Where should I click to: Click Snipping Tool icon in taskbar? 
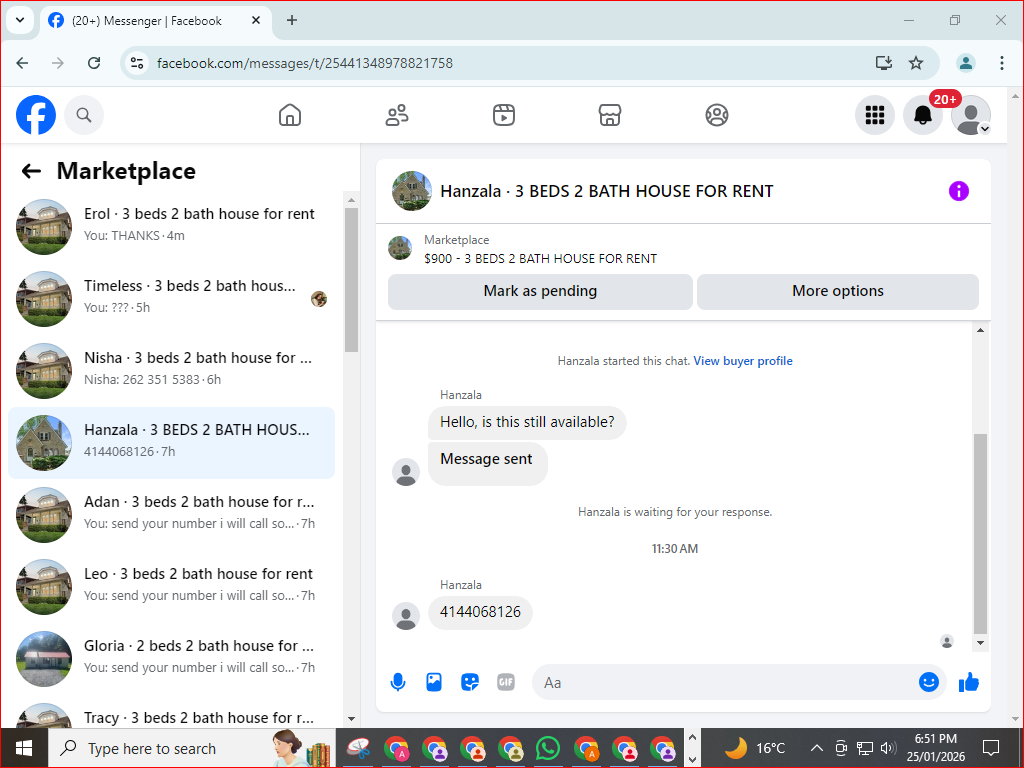click(359, 748)
